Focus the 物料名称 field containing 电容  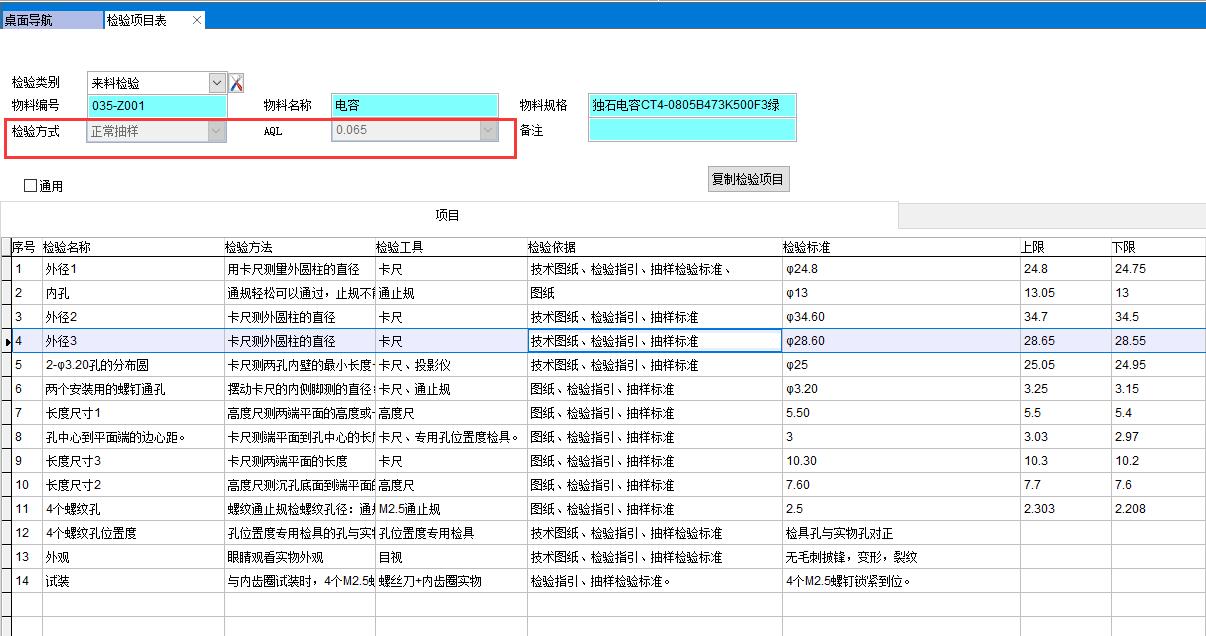point(414,106)
